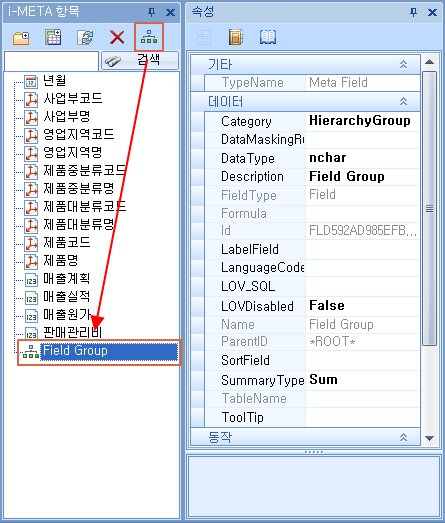Pin the 속성 properties panel

coord(413,13)
